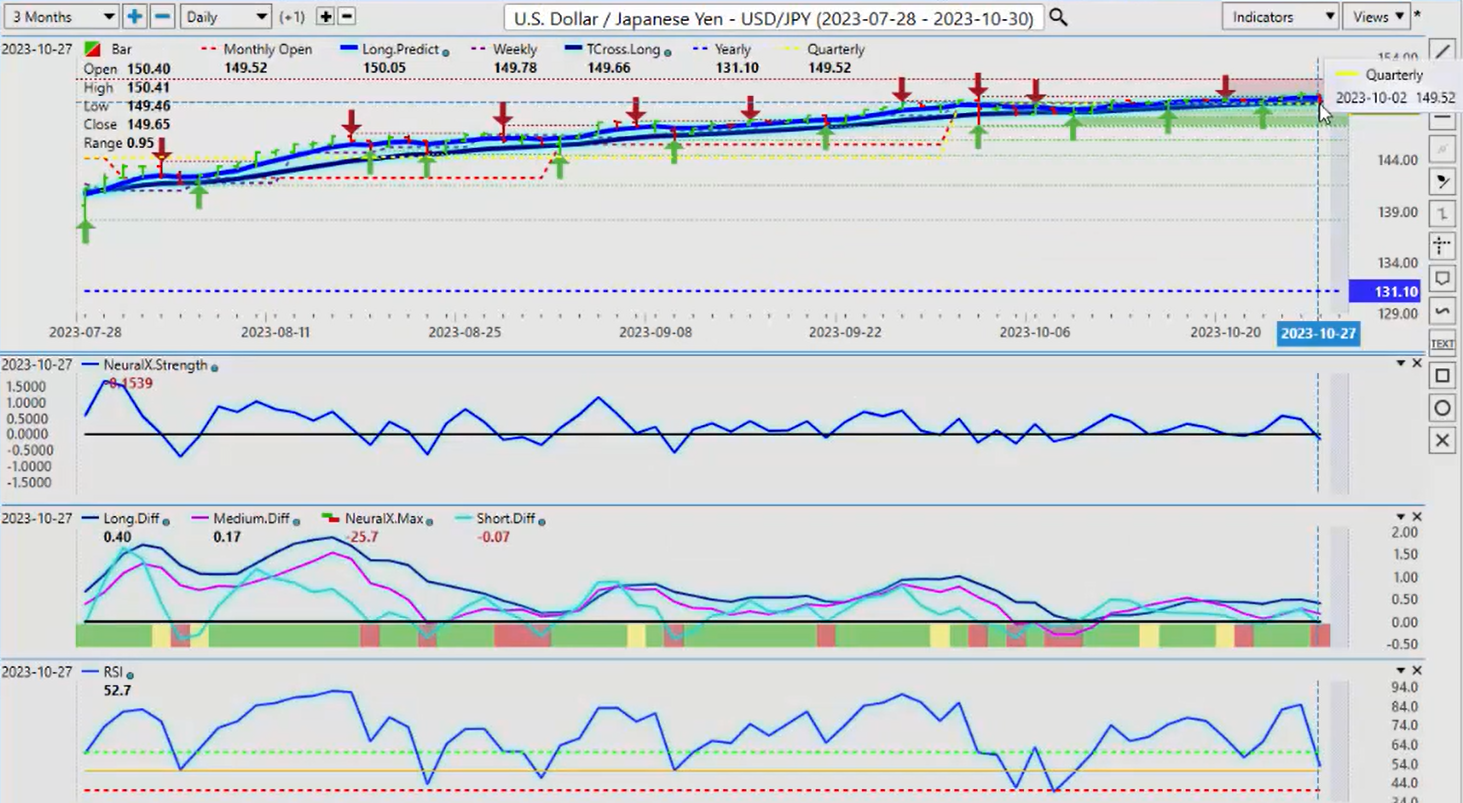Click the Quarterly legend entry in chart header
This screenshot has width=1463, height=803.
point(826,49)
